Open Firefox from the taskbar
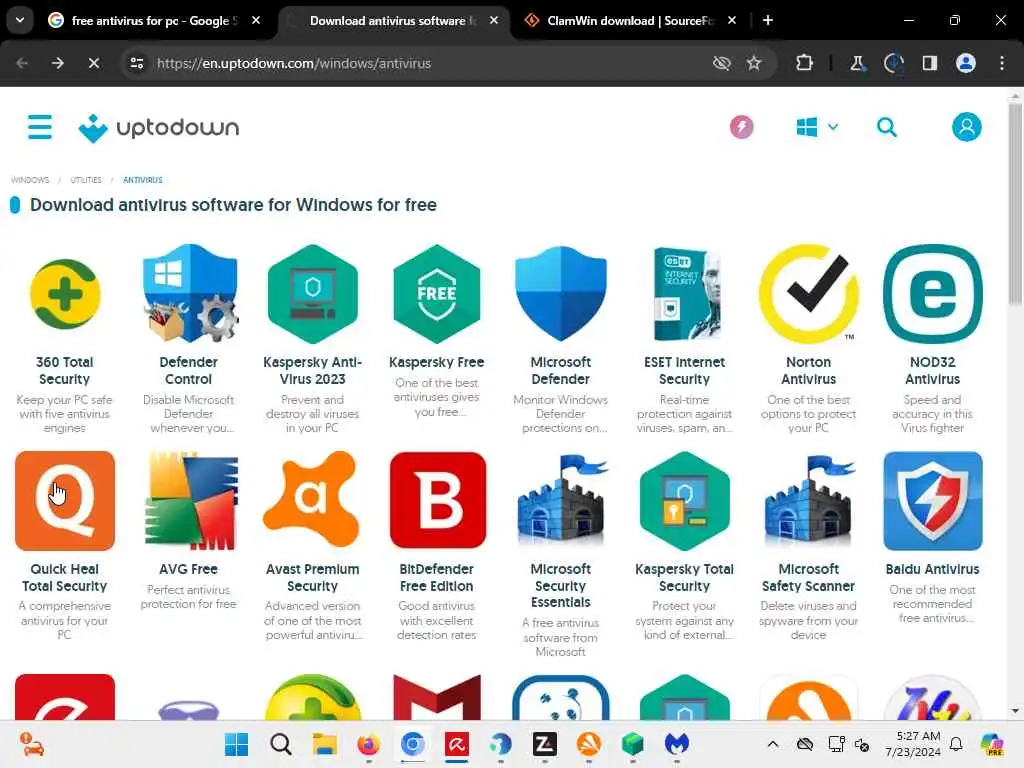This screenshot has height=768, width=1024. (368, 744)
